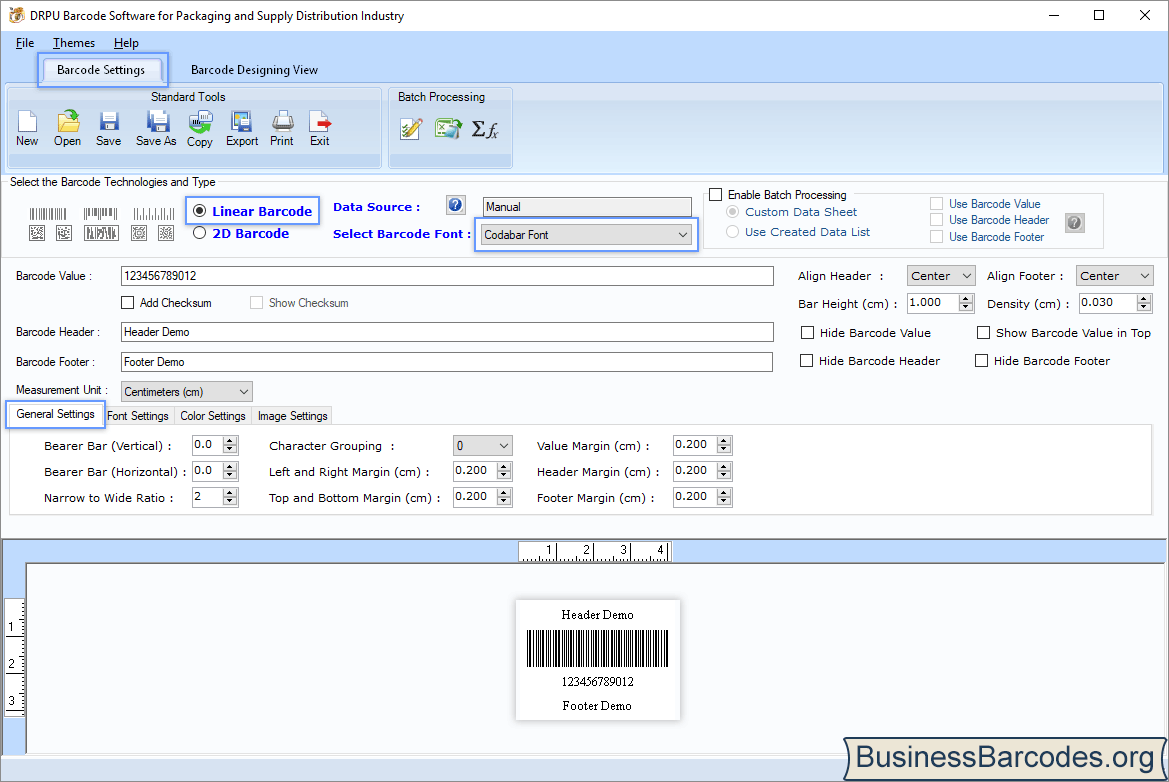1169x782 pixels.
Task: Enable Batch Processing checkbox
Action: pos(716,195)
